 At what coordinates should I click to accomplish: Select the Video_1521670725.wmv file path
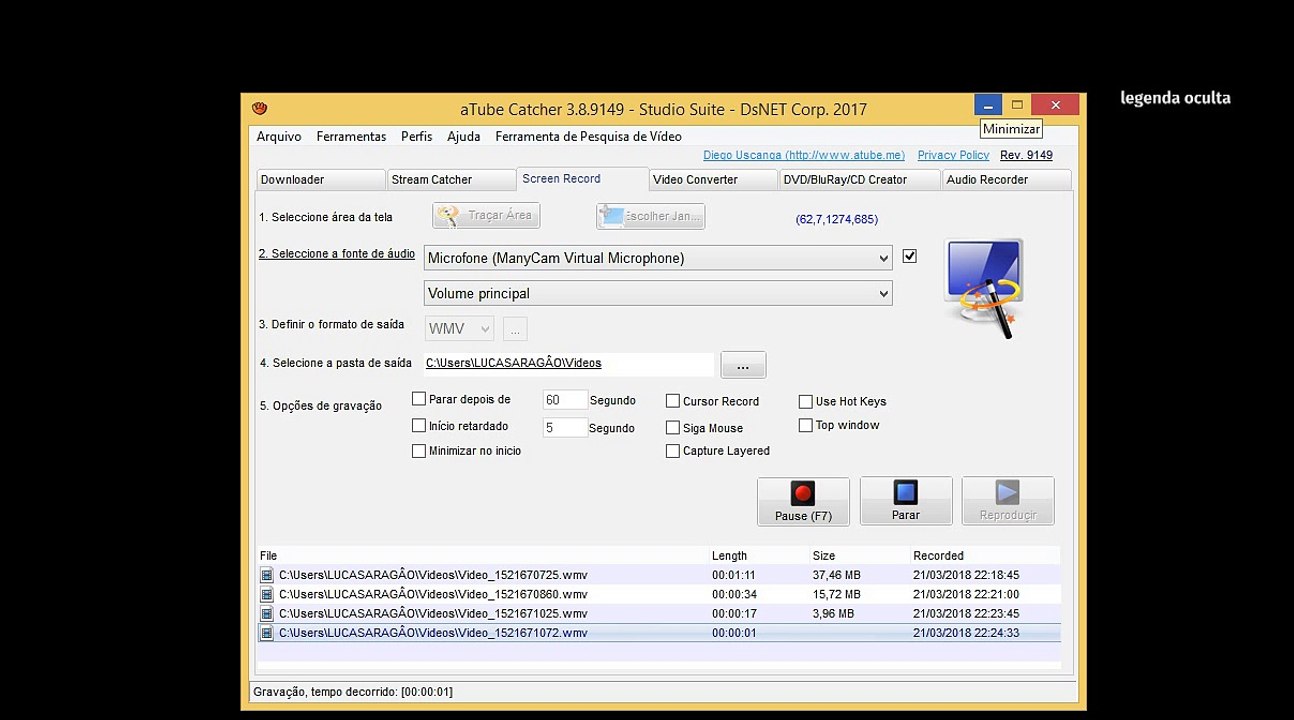(x=433, y=575)
